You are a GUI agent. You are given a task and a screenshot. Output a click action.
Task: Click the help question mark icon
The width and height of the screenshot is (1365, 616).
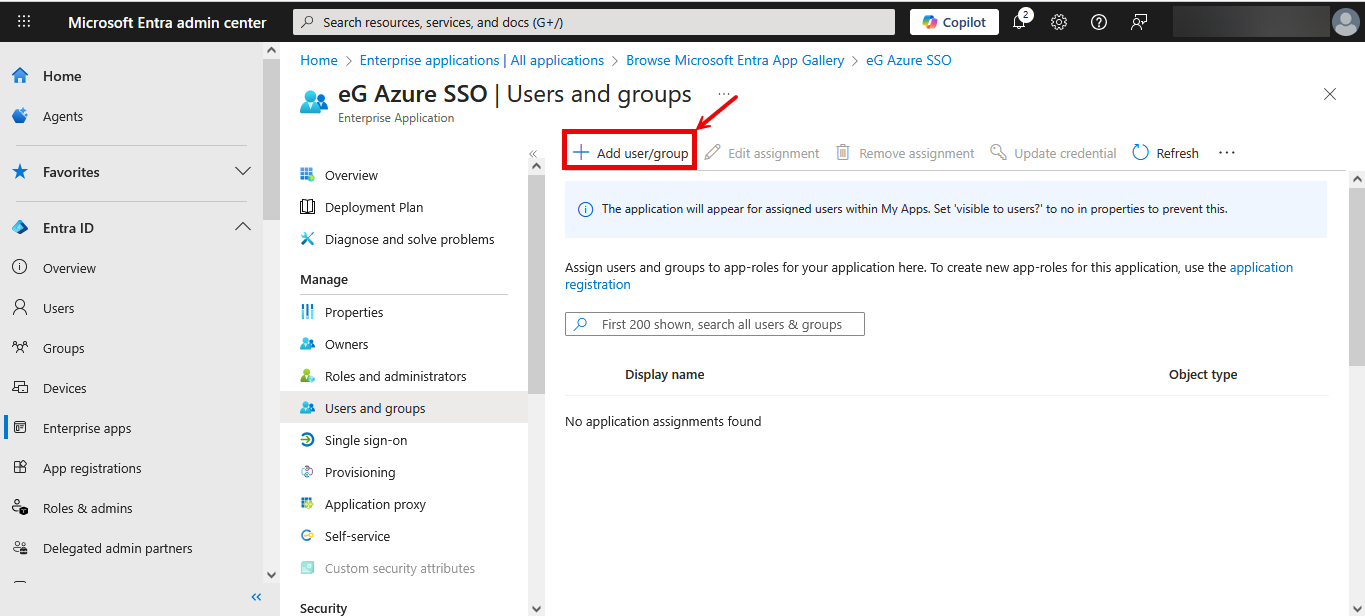coord(1099,22)
